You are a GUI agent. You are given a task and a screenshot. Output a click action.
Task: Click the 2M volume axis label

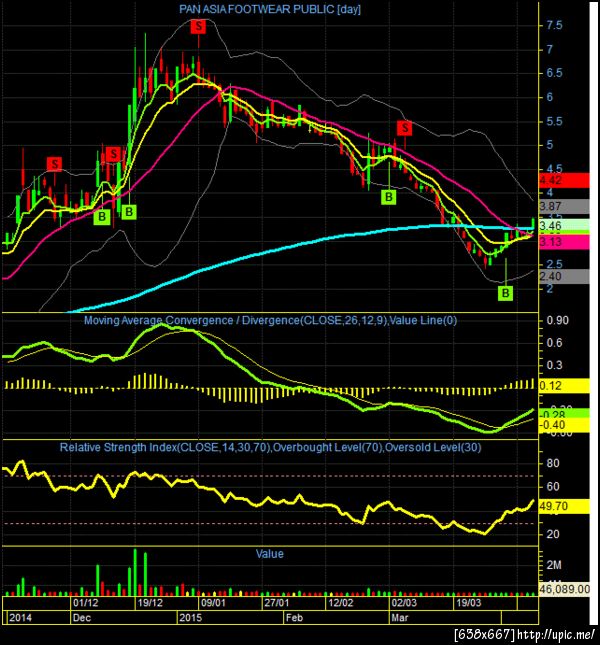[554, 565]
